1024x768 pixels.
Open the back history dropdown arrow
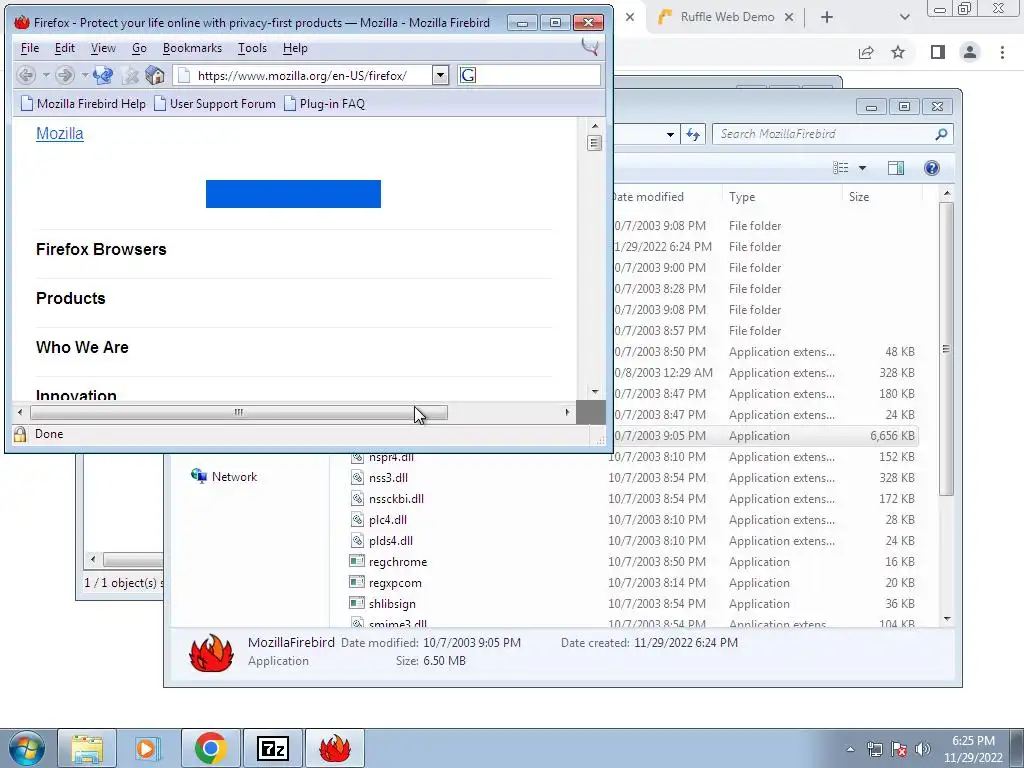point(46,75)
